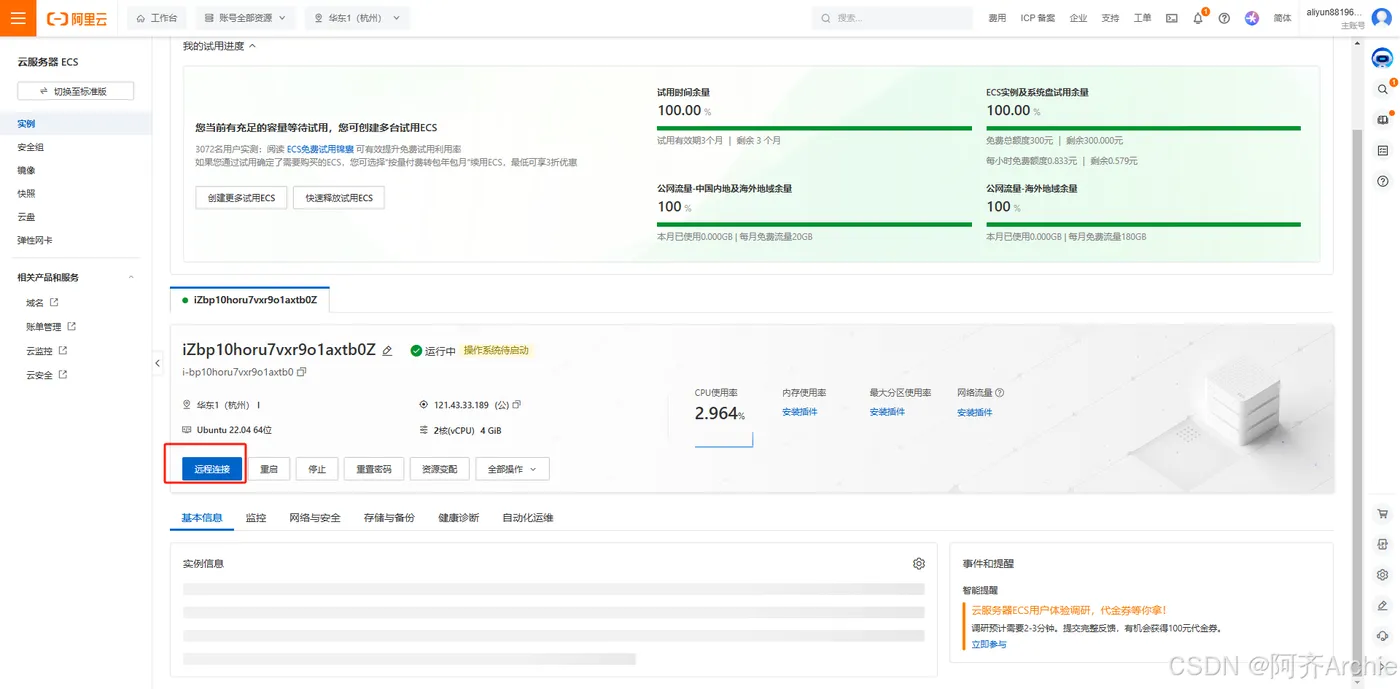Click the user avatar
The image size is (1400, 689).
click(x=1382, y=18)
